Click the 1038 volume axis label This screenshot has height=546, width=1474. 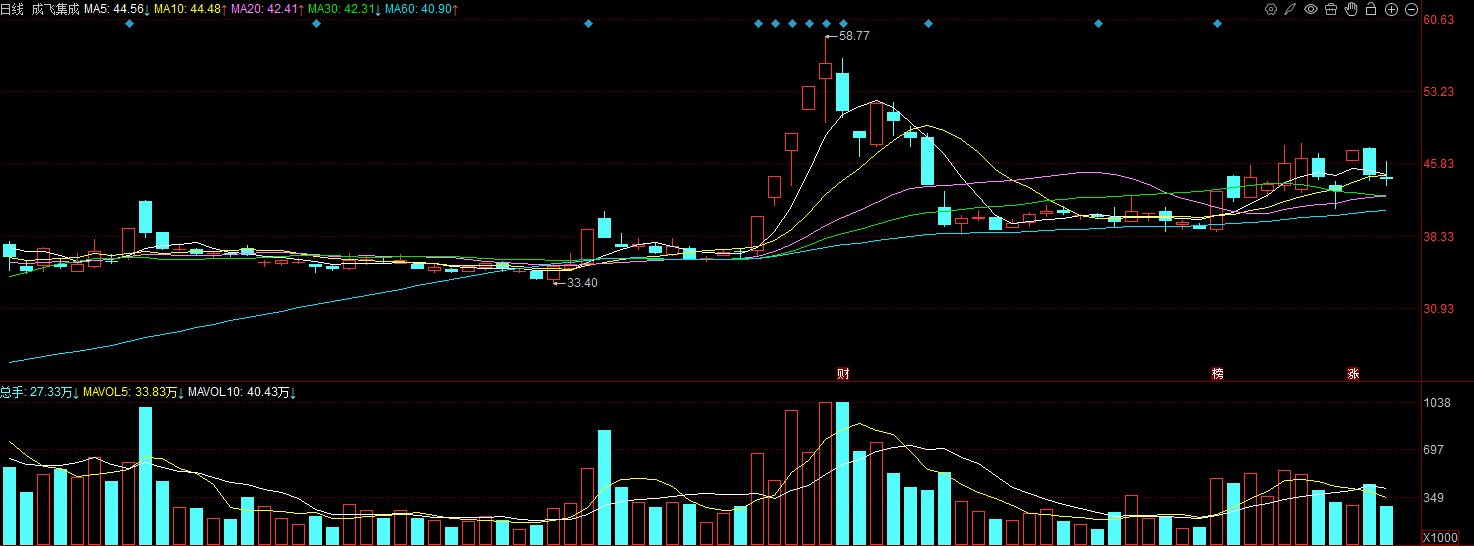pos(1437,403)
